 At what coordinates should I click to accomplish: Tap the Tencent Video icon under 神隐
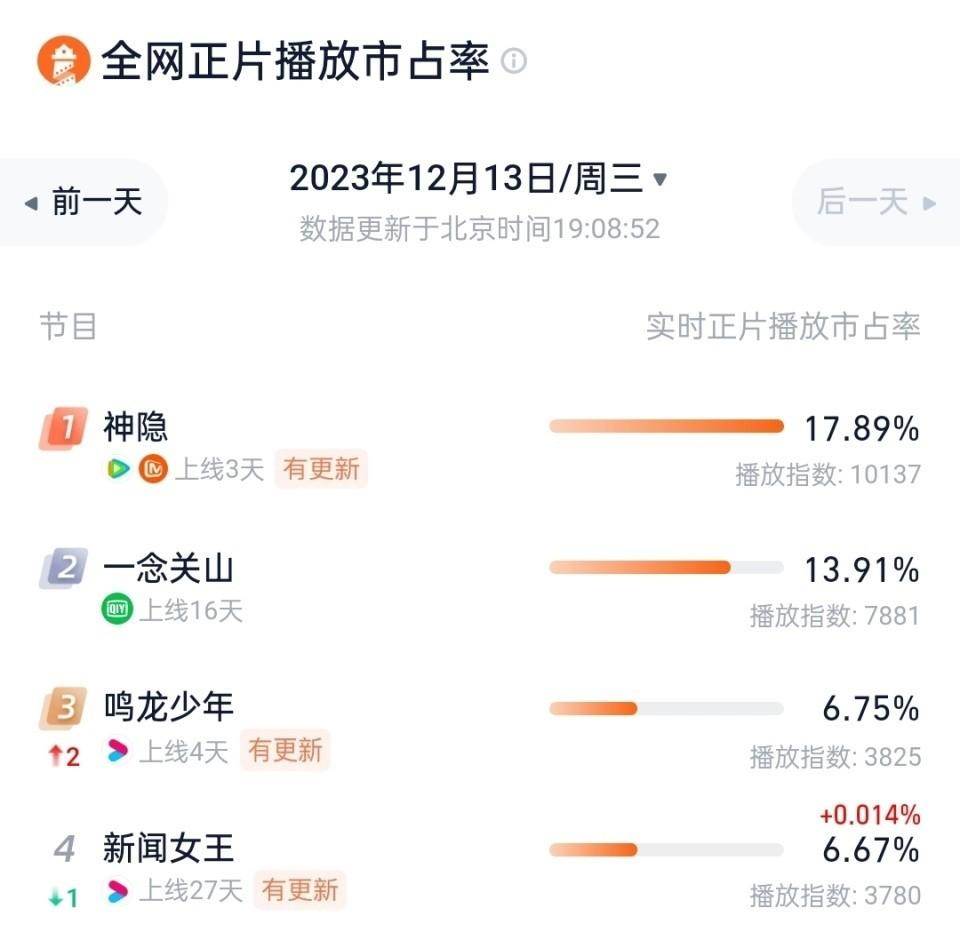(x=118, y=469)
